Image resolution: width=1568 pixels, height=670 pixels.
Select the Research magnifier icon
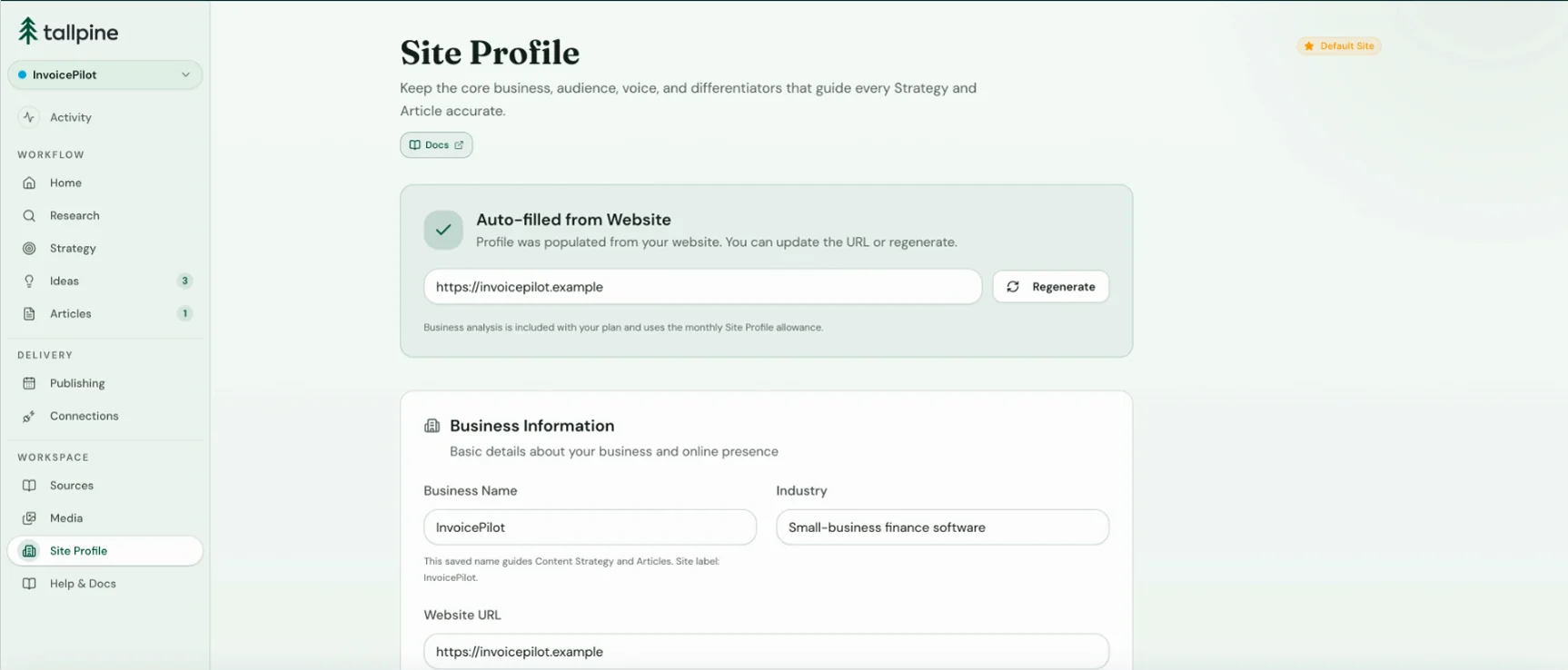coord(29,215)
